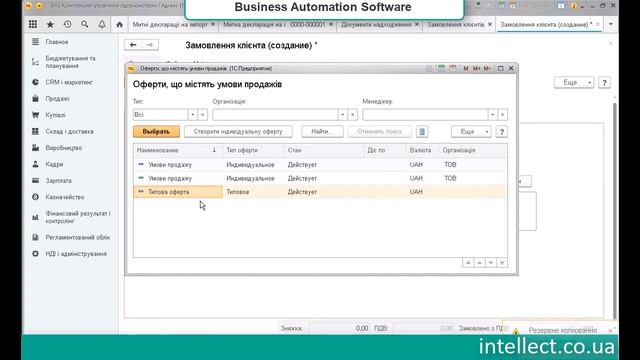Clear the Тип field with x button
The height and width of the screenshot is (360, 640).
[202, 115]
